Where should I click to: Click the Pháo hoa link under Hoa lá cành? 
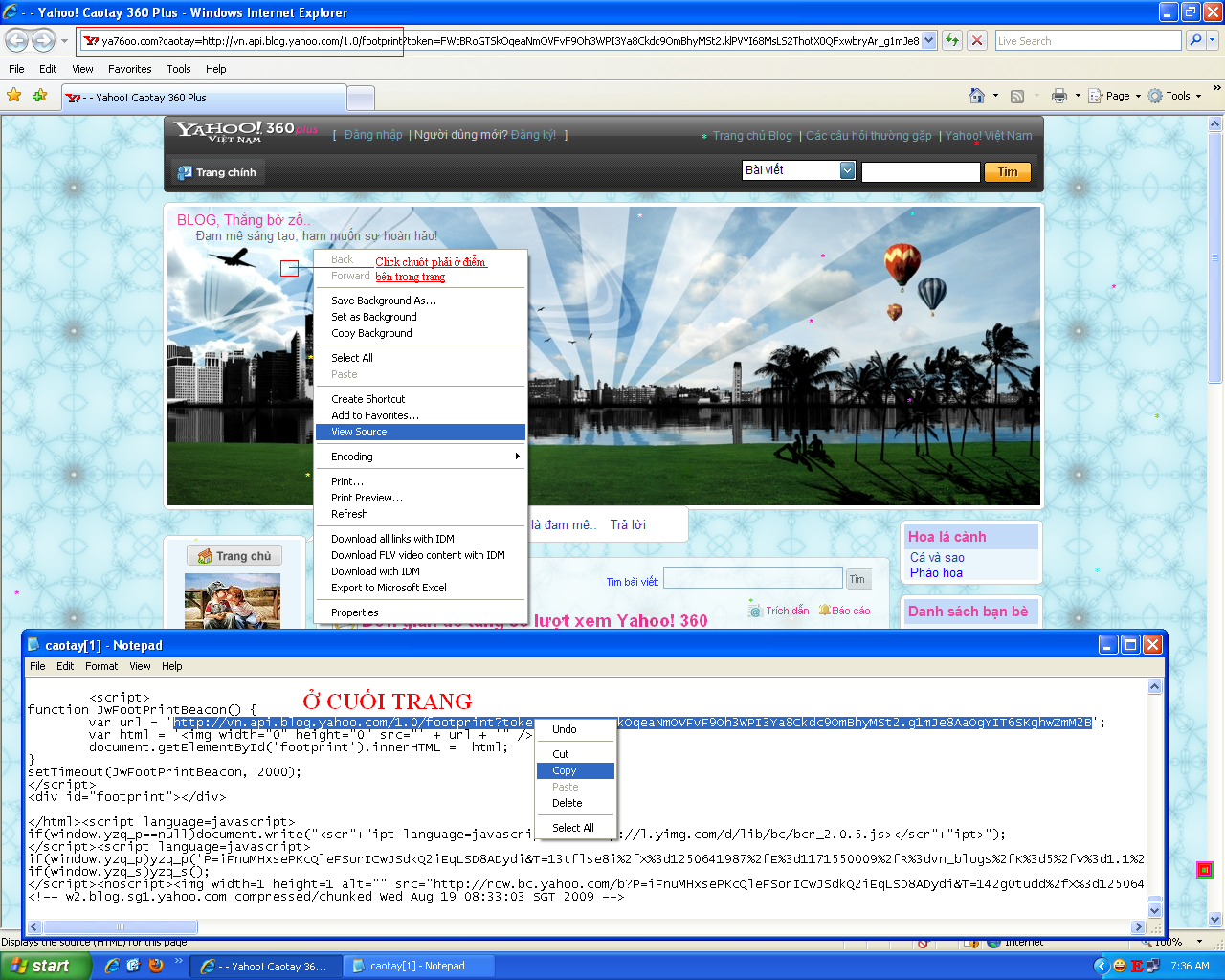pos(936,572)
